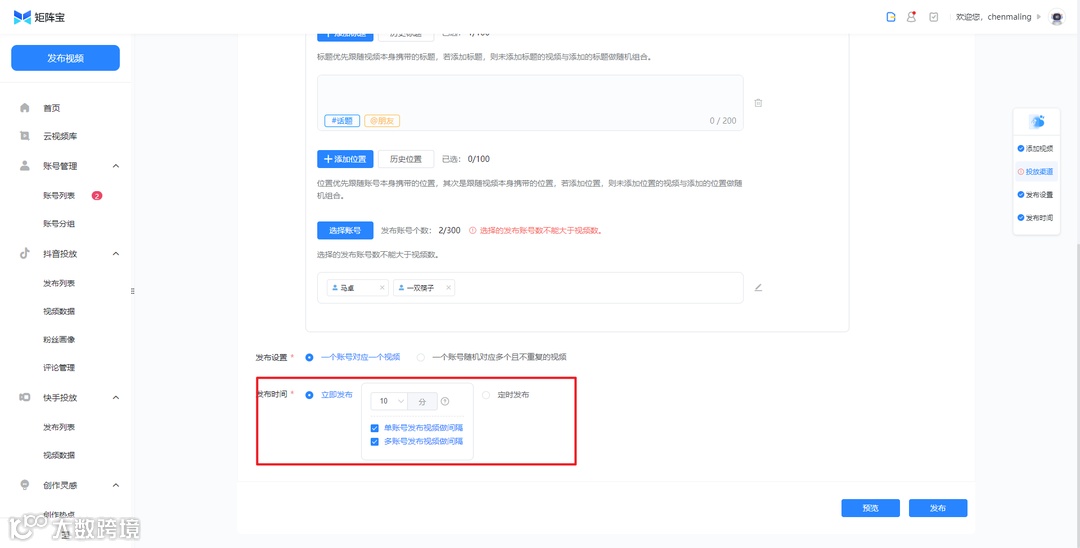Viewport: 1080px width, 548px height.
Task: Delete the title box via trash icon
Action: pyautogui.click(x=758, y=103)
